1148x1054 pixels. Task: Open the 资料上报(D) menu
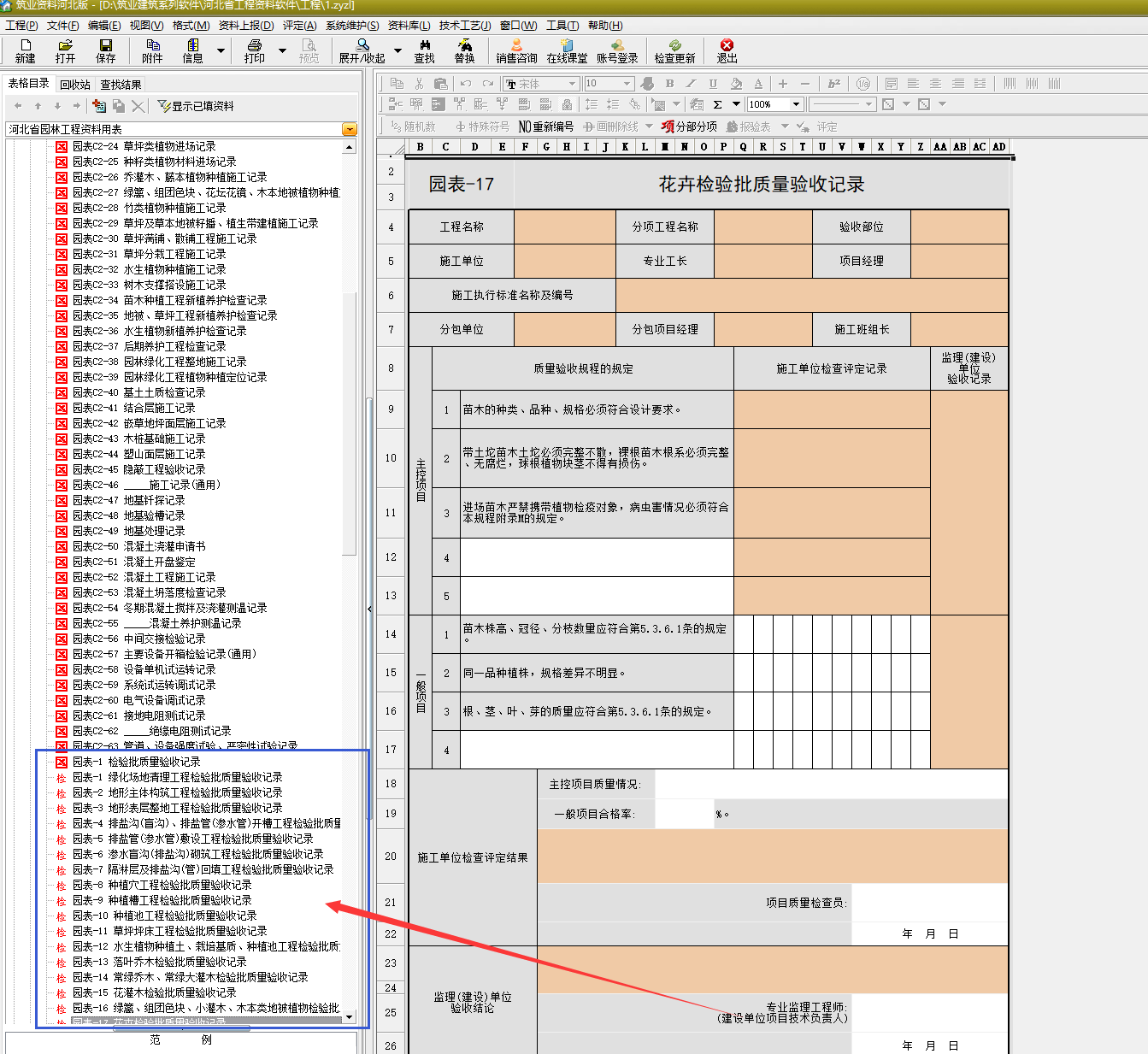tap(246, 26)
